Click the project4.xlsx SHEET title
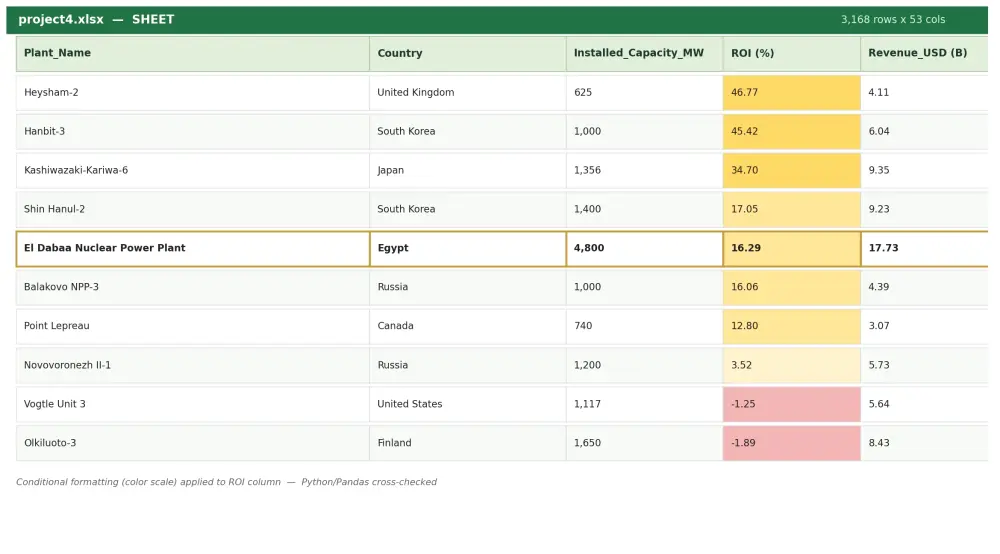Screen dimensions: 1000x554 click(x=96, y=20)
